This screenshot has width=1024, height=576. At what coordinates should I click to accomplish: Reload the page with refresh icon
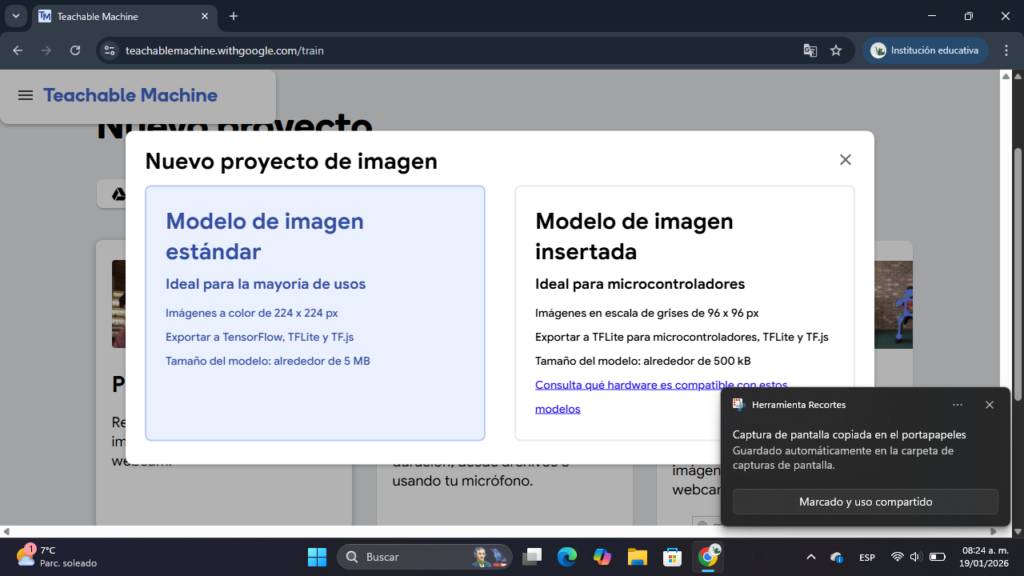click(x=75, y=50)
